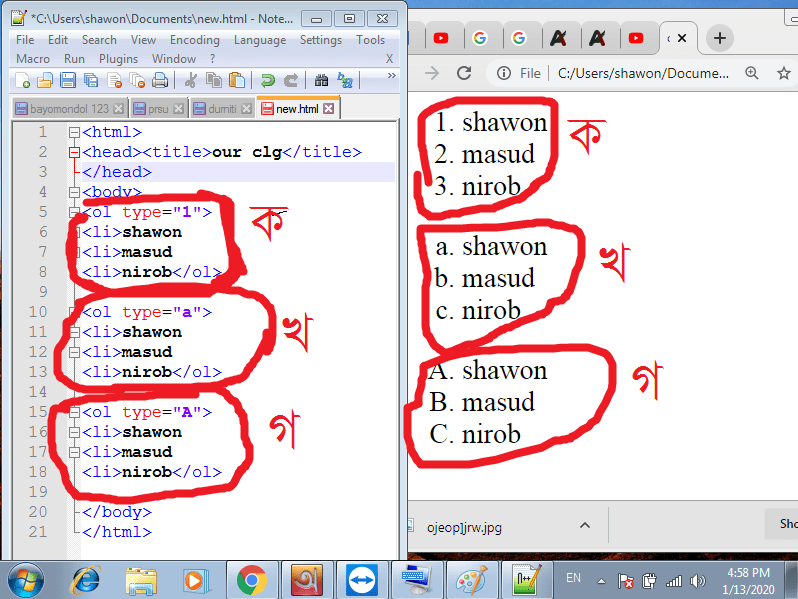Click the Cut scissors icon

click(x=190, y=81)
